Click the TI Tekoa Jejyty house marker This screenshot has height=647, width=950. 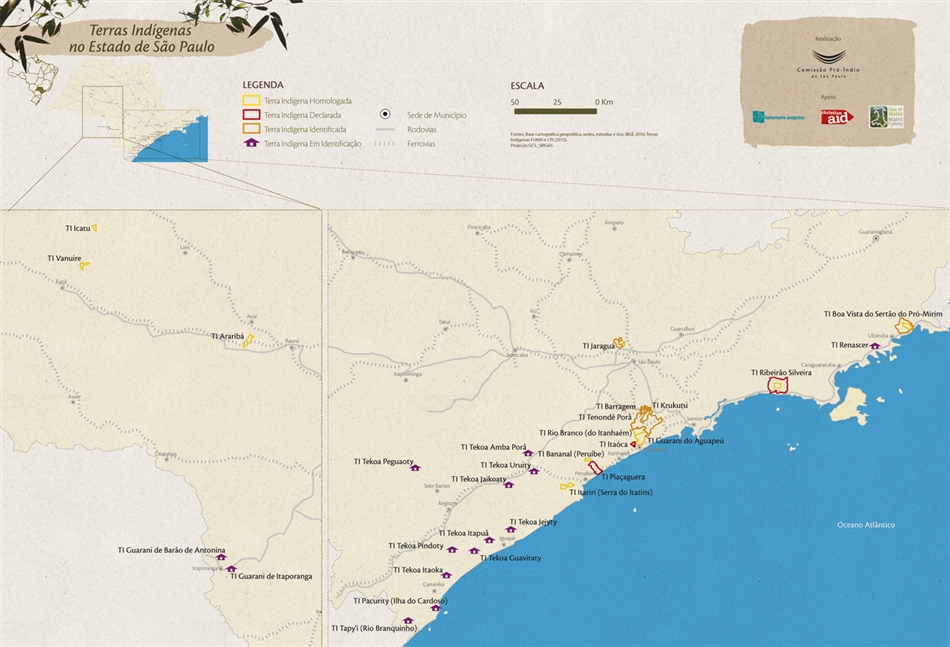510,530
